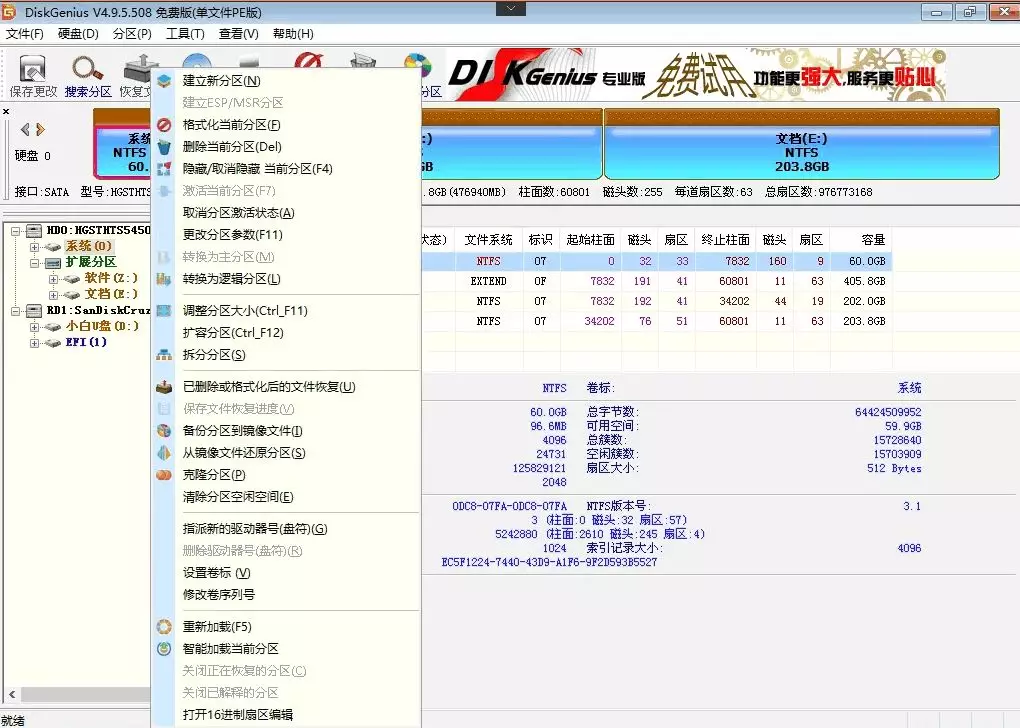Expand the 系统(0) partition node
Image resolution: width=1020 pixels, height=728 pixels.
(x=34, y=247)
